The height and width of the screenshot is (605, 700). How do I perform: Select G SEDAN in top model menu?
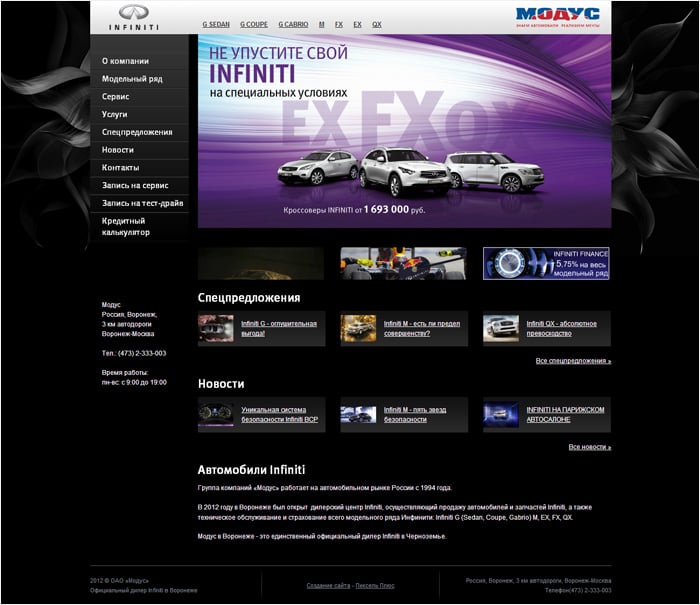217,23
